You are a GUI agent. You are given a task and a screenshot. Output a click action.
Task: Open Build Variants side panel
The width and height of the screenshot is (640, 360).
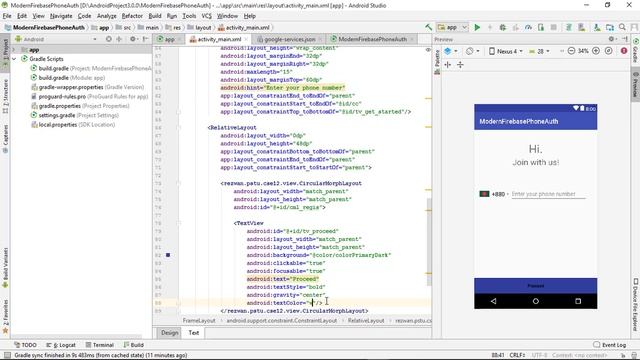coord(5,267)
